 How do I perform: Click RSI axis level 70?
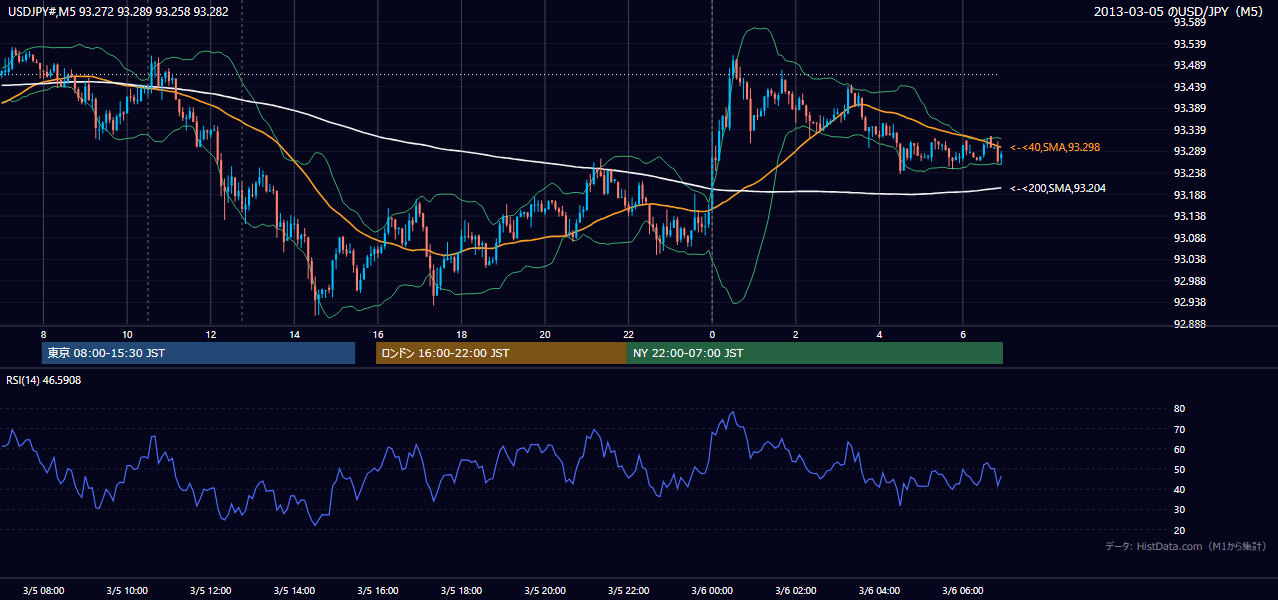click(1179, 429)
